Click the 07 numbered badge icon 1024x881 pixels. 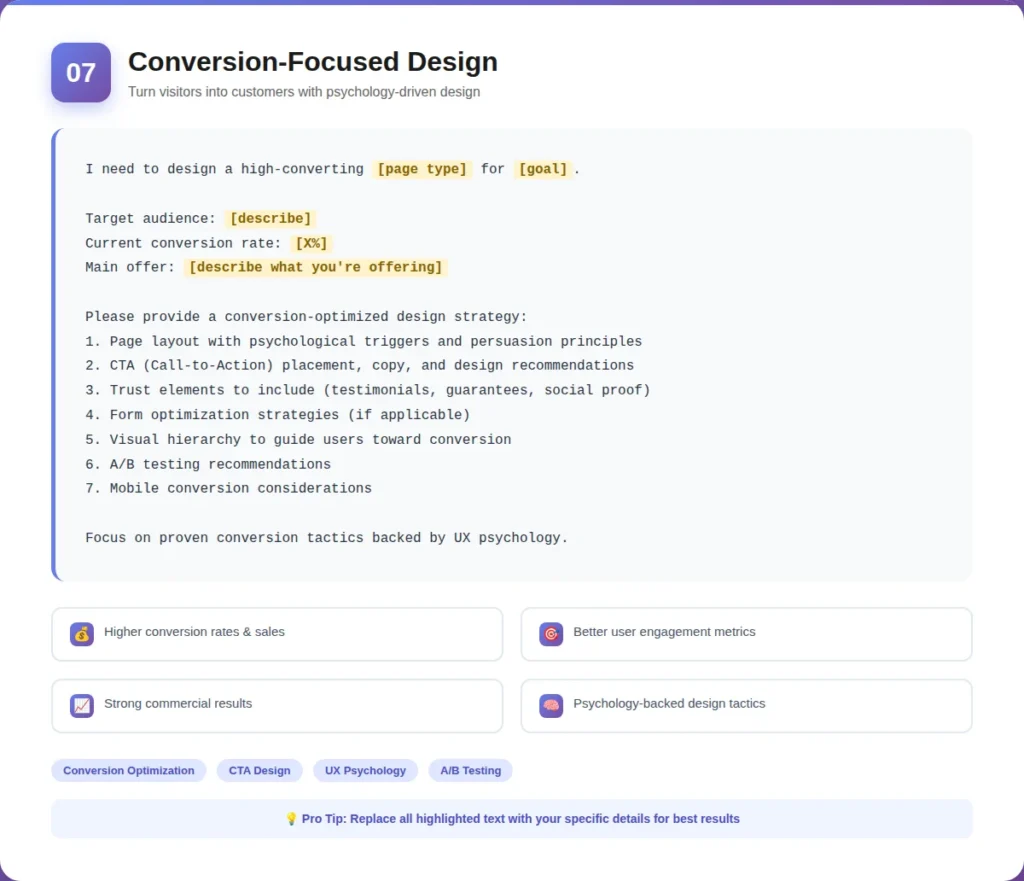[80, 72]
